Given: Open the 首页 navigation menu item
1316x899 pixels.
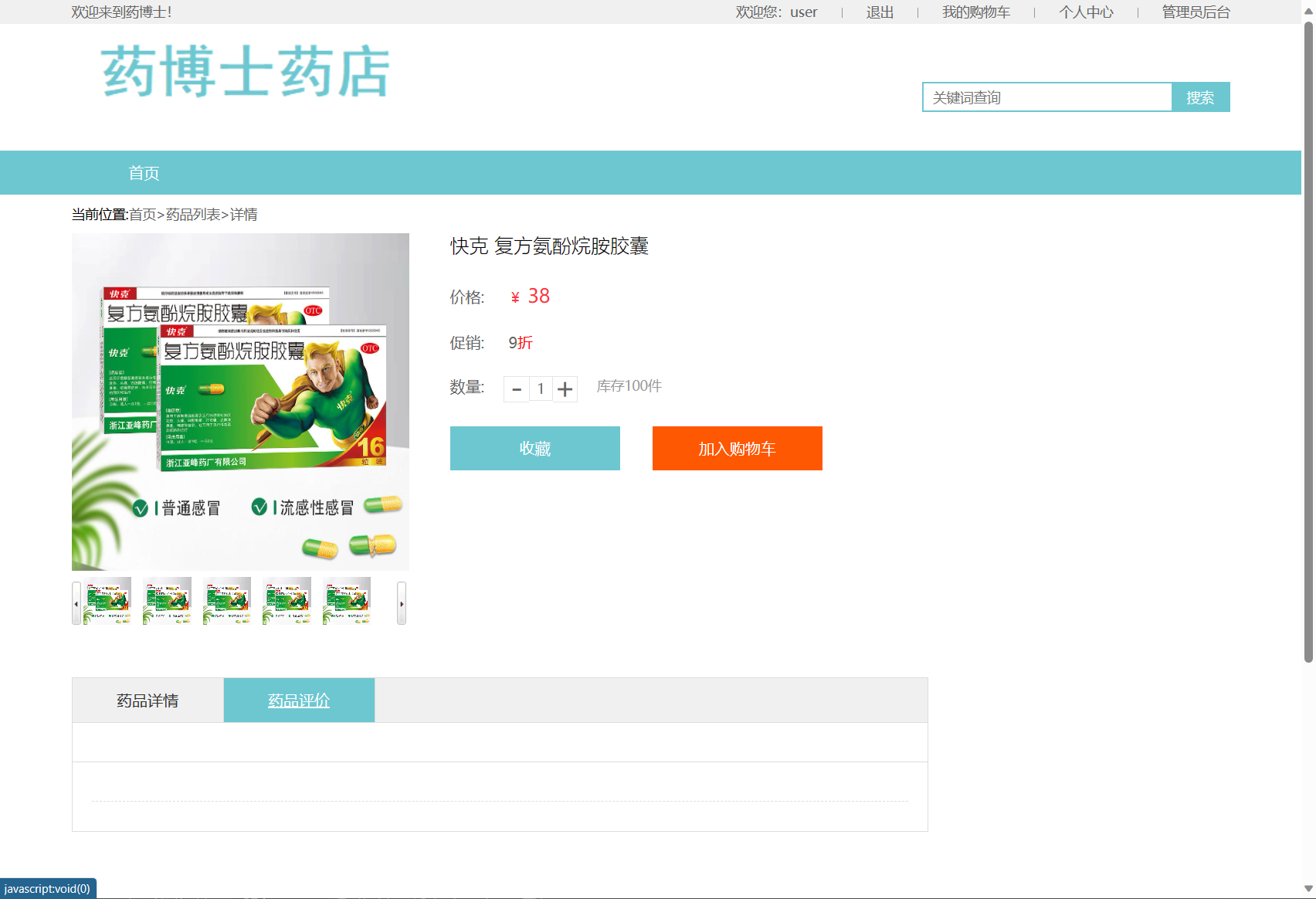Looking at the screenshot, I should point(144,172).
